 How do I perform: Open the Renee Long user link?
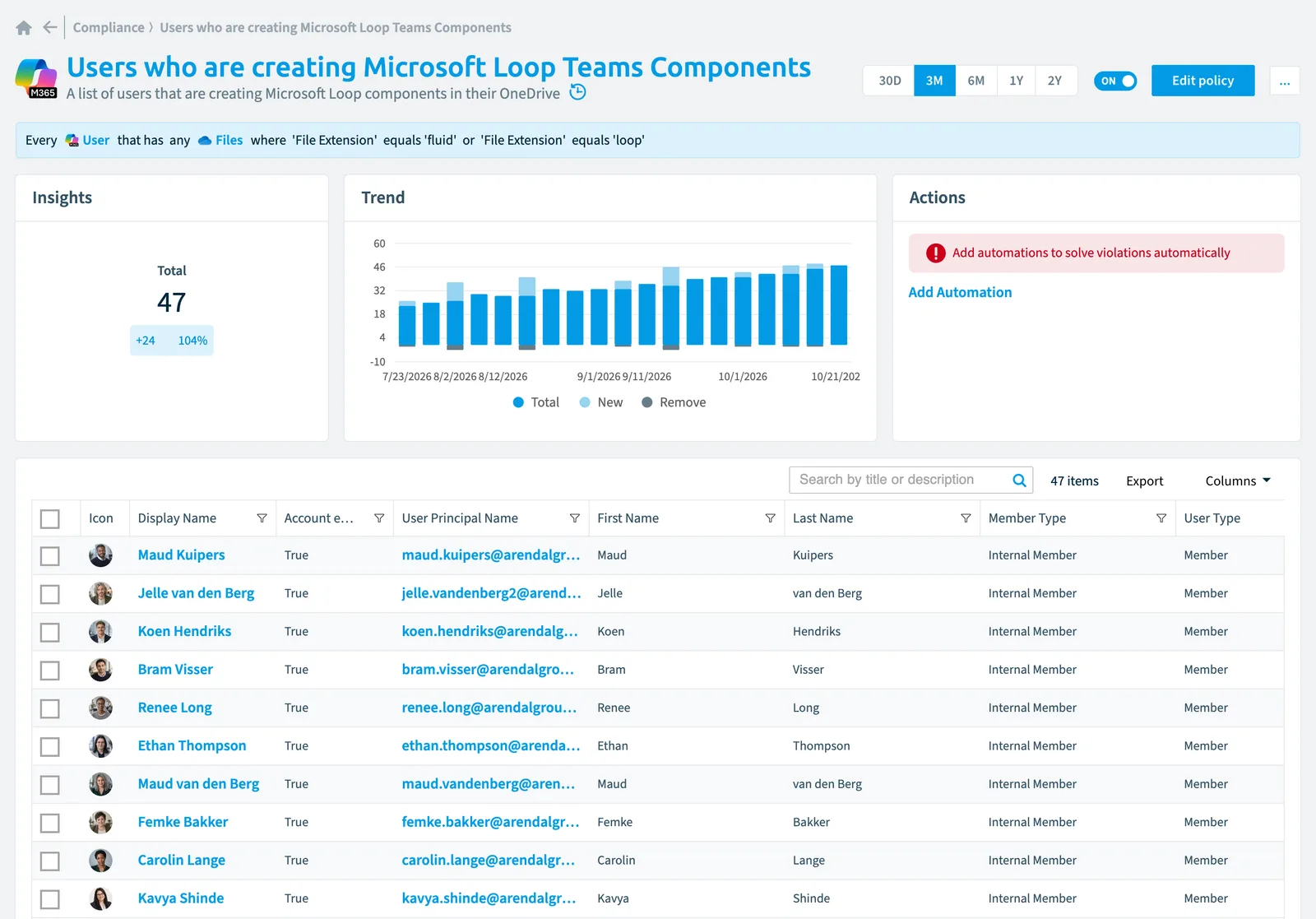(174, 708)
